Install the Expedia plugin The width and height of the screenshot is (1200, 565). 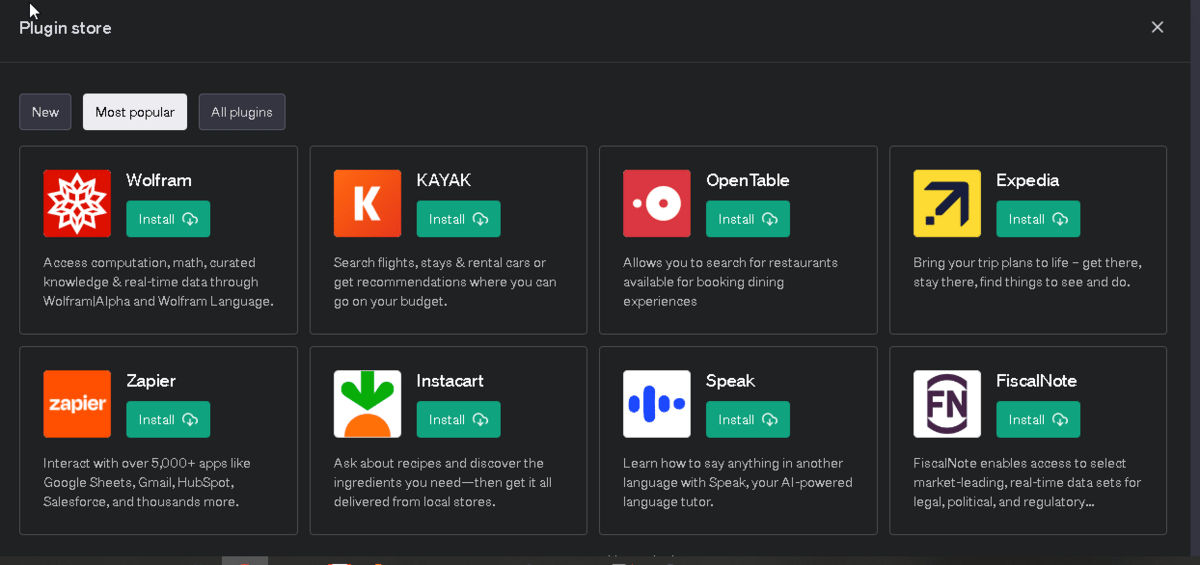1037,219
